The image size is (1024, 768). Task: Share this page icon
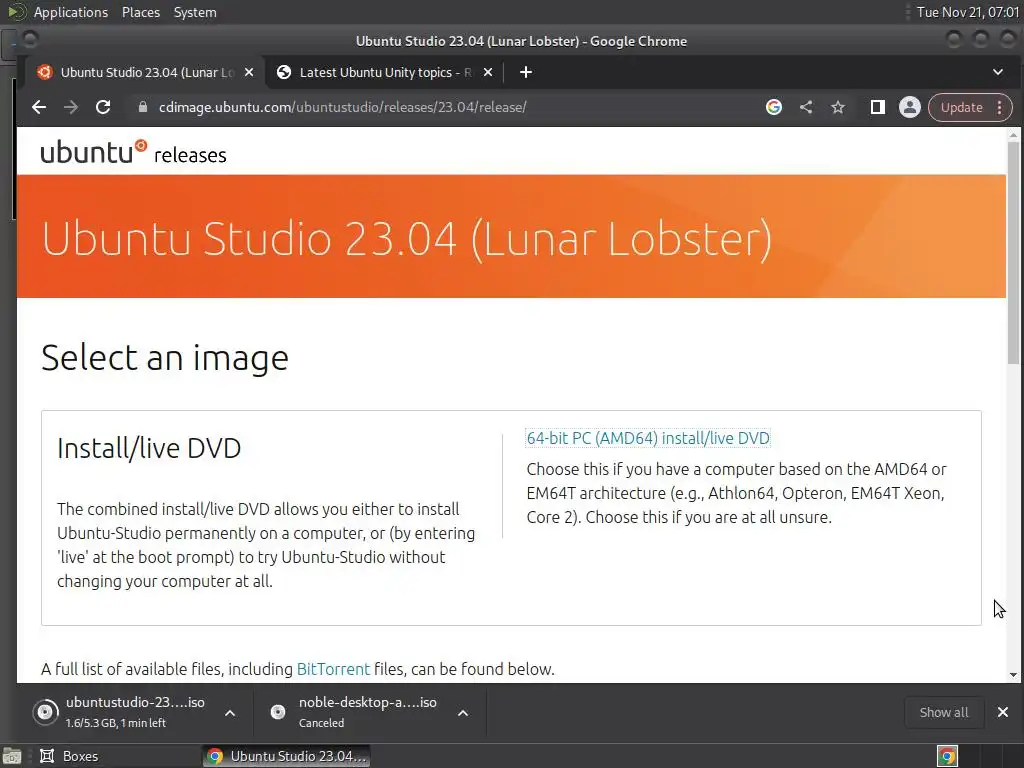[x=806, y=107]
